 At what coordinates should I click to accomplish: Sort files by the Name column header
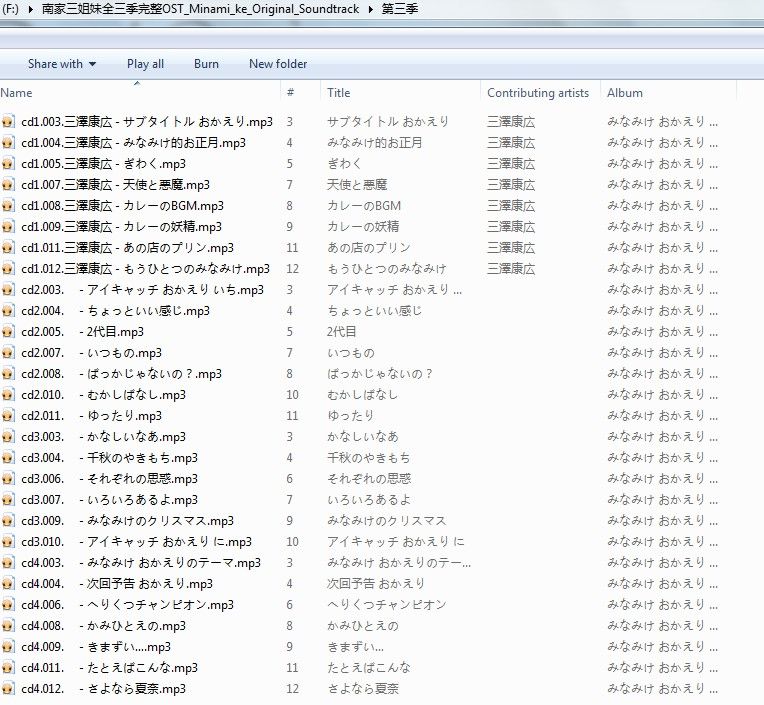tap(17, 93)
